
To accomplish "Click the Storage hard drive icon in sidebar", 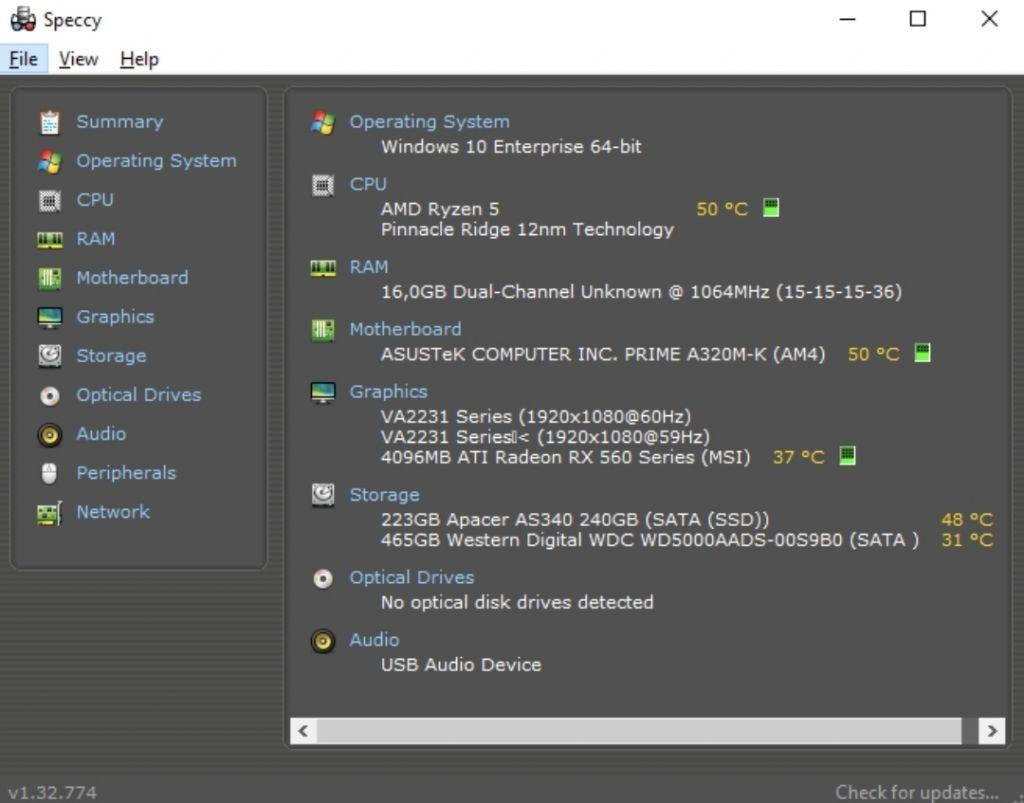I will (50, 356).
